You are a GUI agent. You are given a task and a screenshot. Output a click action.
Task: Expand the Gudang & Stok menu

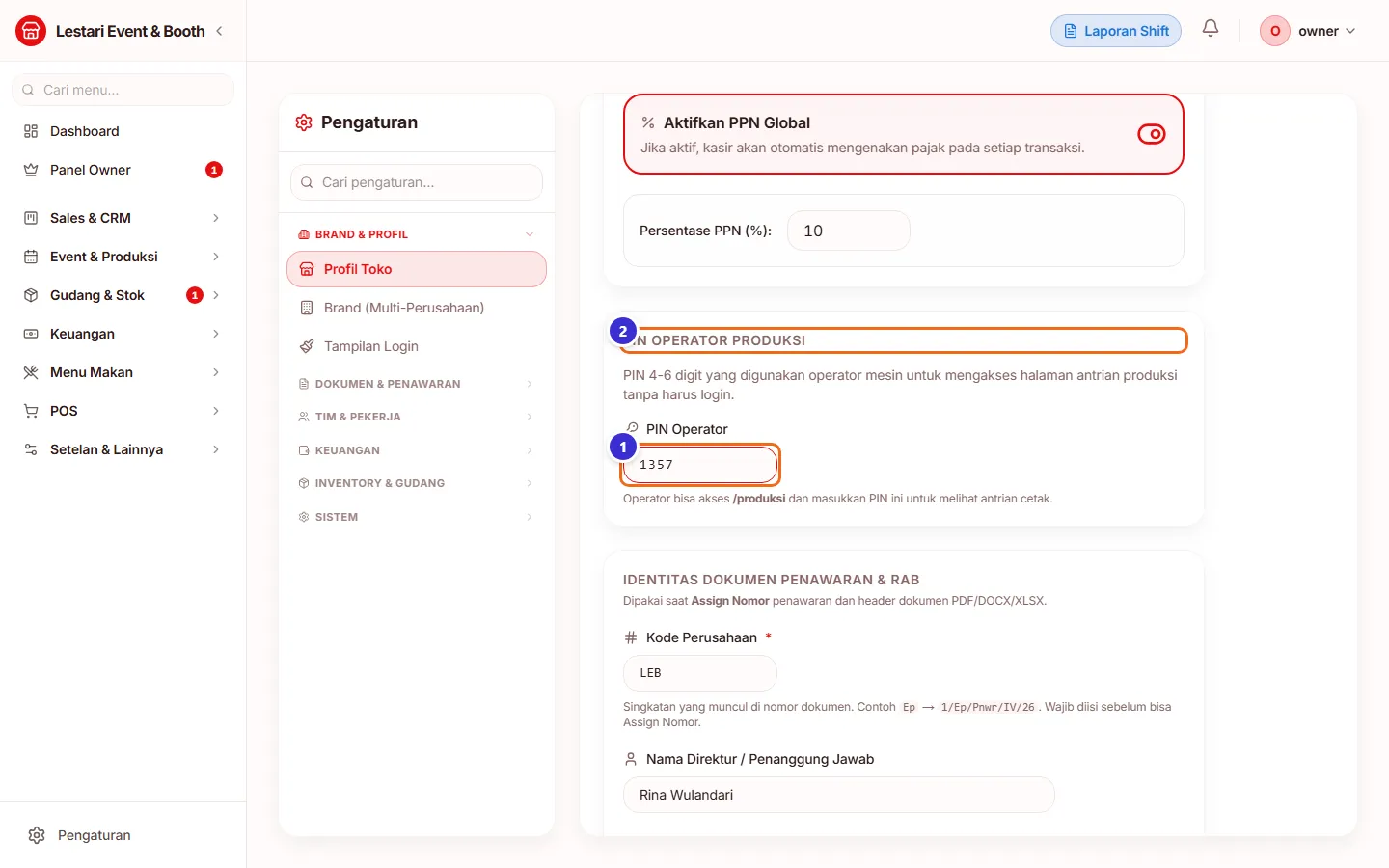[x=123, y=295]
